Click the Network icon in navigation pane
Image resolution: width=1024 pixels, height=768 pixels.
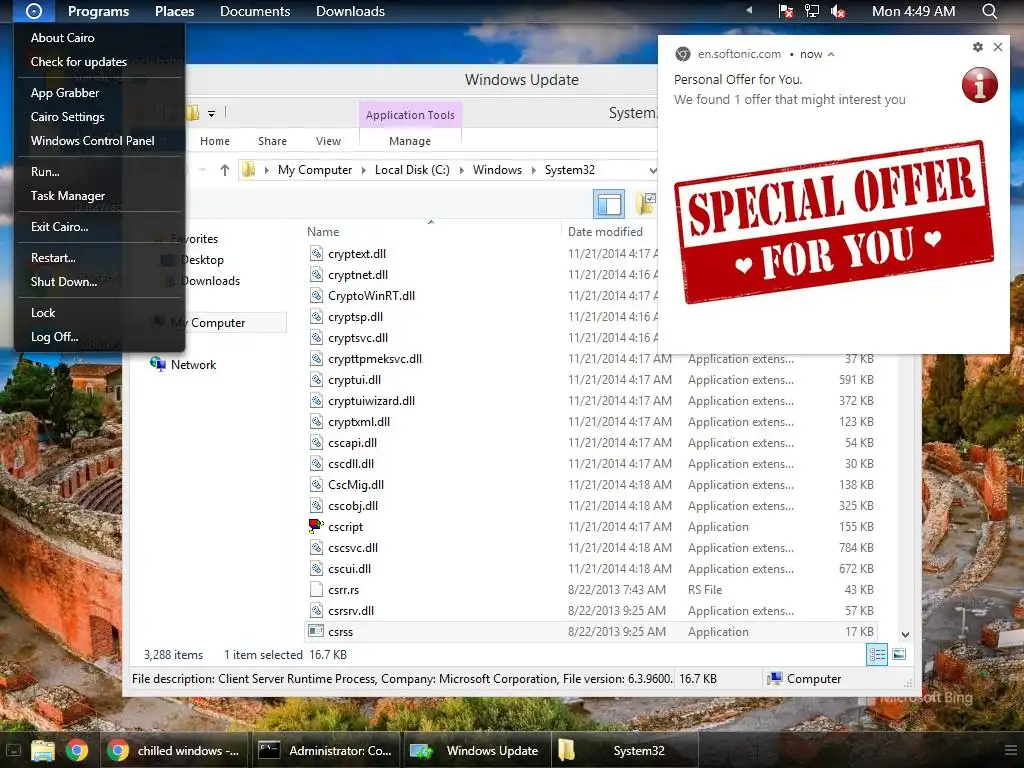(157, 364)
